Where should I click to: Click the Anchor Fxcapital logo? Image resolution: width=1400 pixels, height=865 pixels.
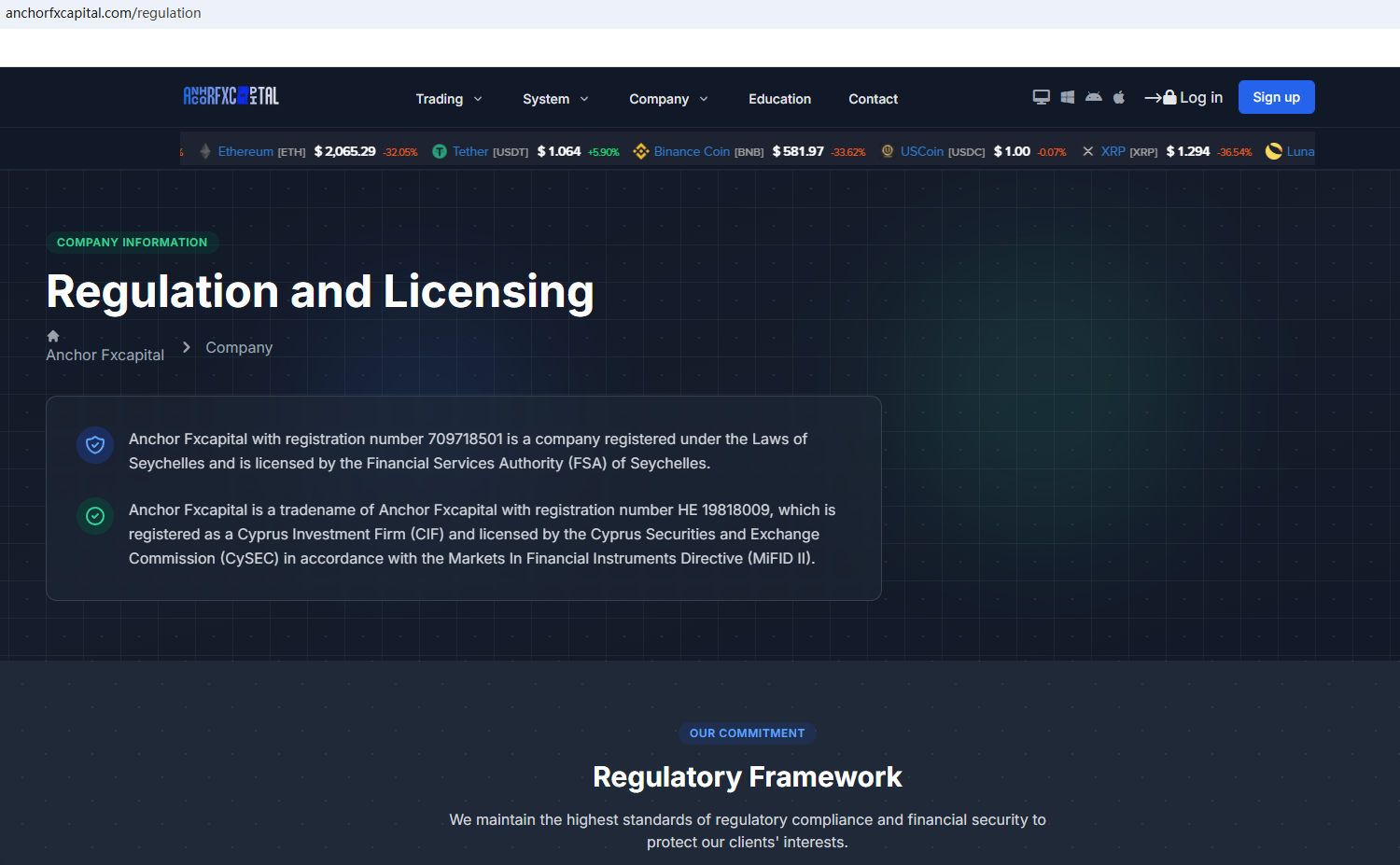(x=231, y=96)
